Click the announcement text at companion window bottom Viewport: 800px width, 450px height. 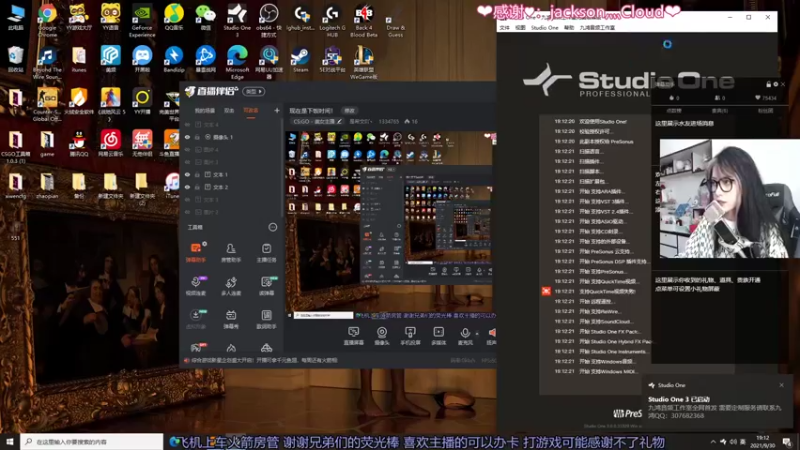(264, 360)
